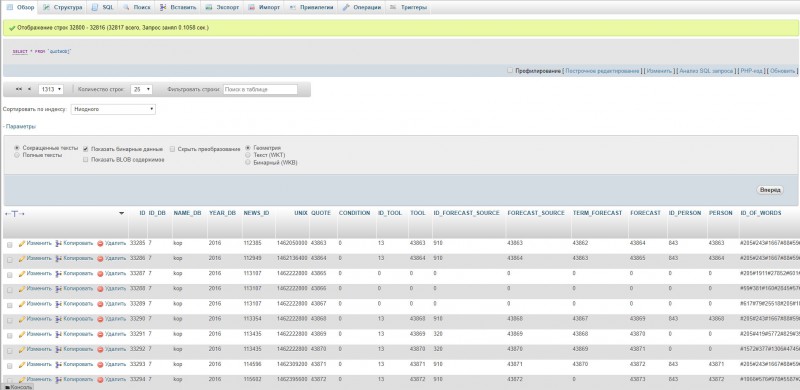
Task: Click the Вперед button
Action: click(770, 190)
